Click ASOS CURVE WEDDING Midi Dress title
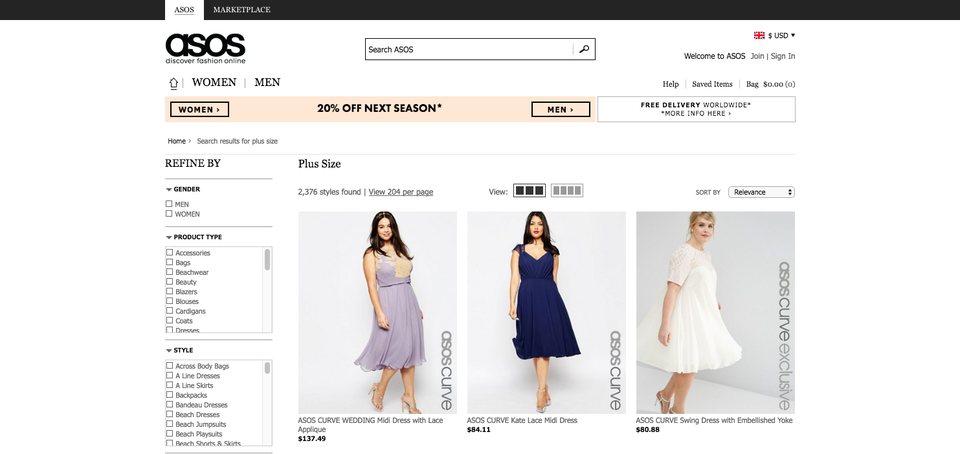Image resolution: width=960 pixels, height=454 pixels. click(370, 425)
